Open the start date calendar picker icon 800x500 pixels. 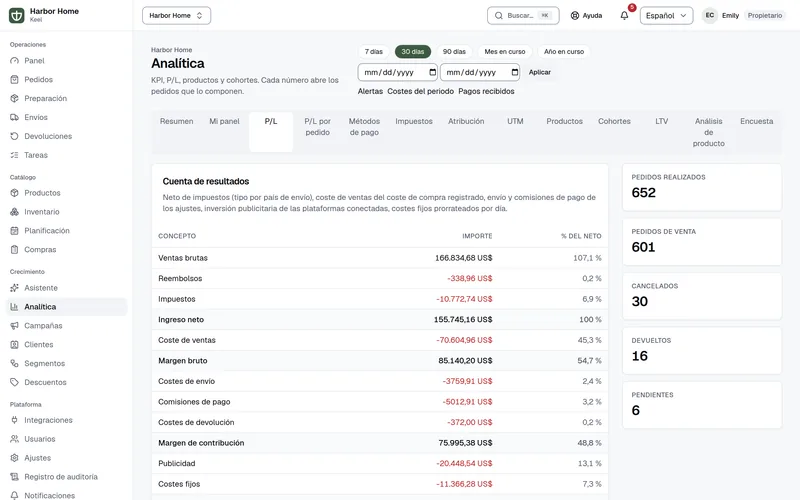[x=433, y=72]
